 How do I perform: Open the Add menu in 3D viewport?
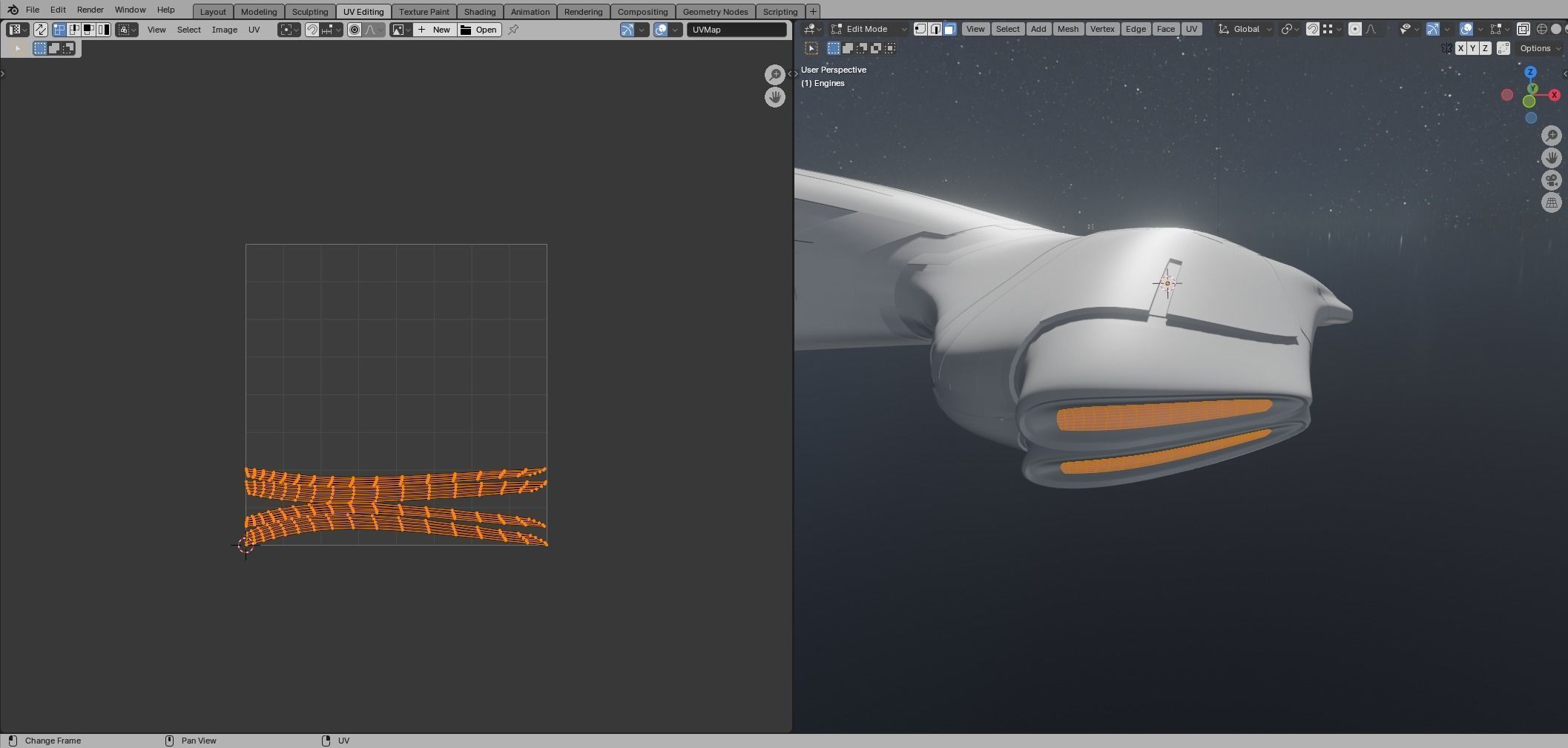point(1038,29)
